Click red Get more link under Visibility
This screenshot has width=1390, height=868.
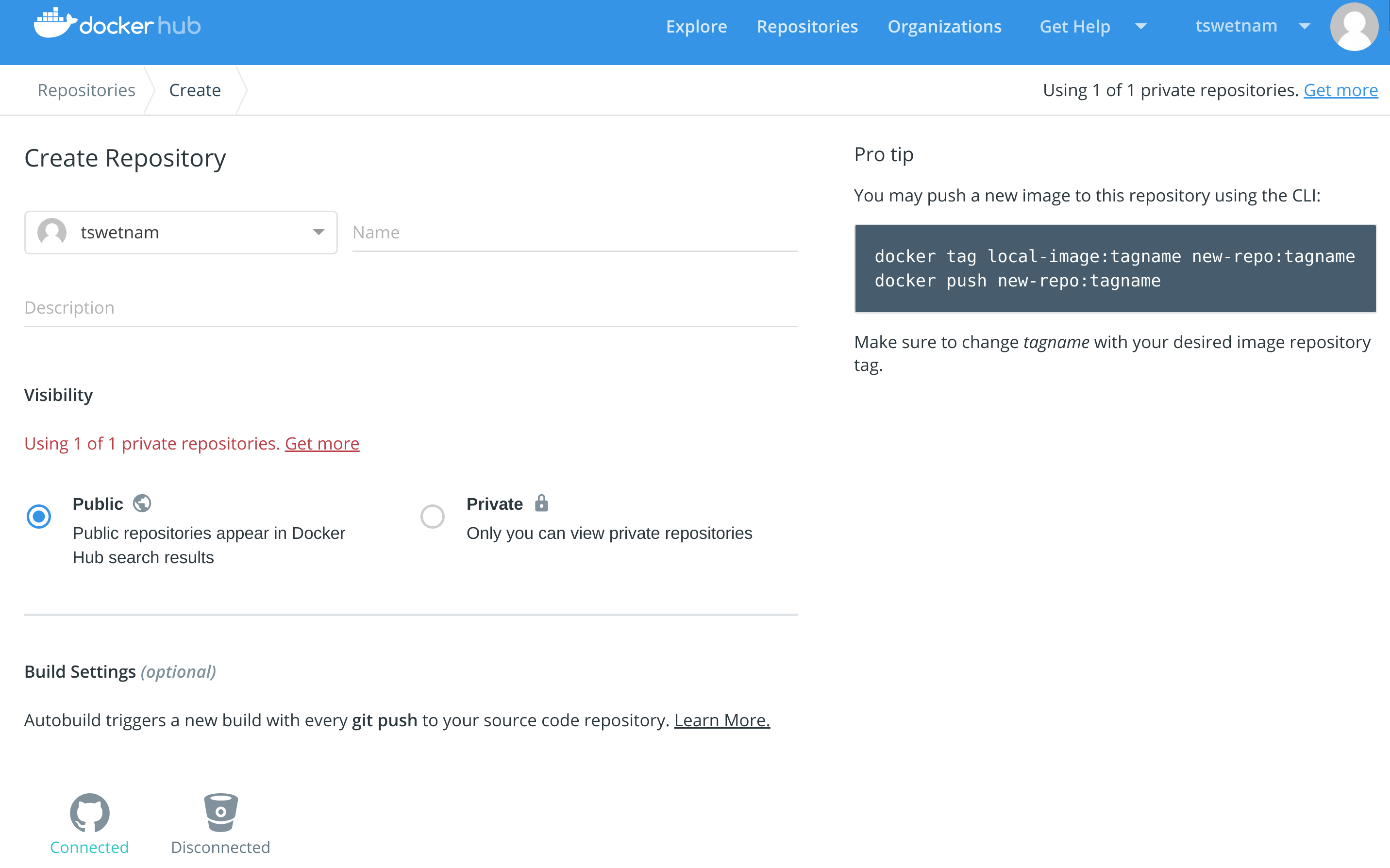[322, 443]
